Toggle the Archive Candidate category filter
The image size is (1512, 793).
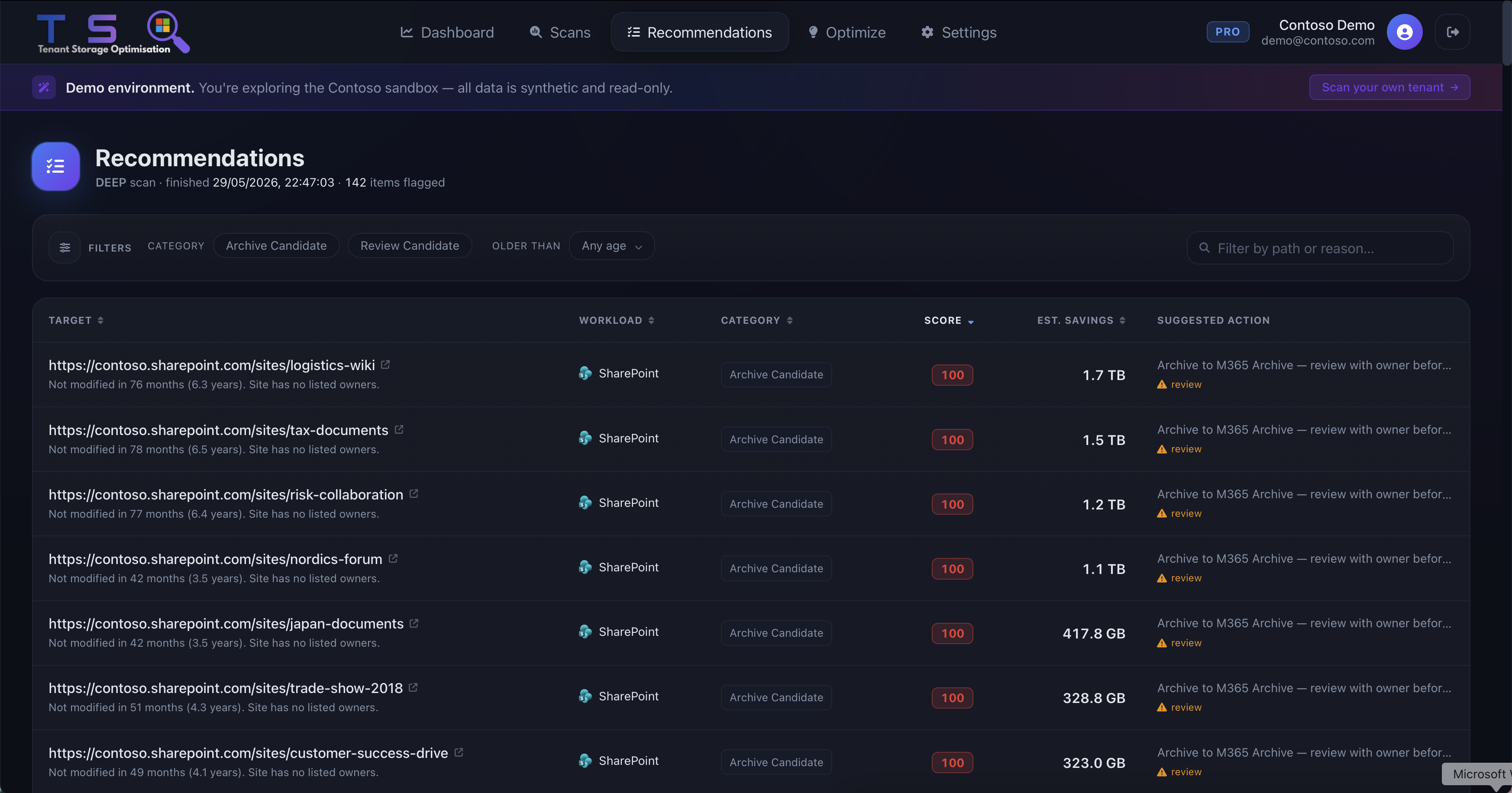click(276, 246)
